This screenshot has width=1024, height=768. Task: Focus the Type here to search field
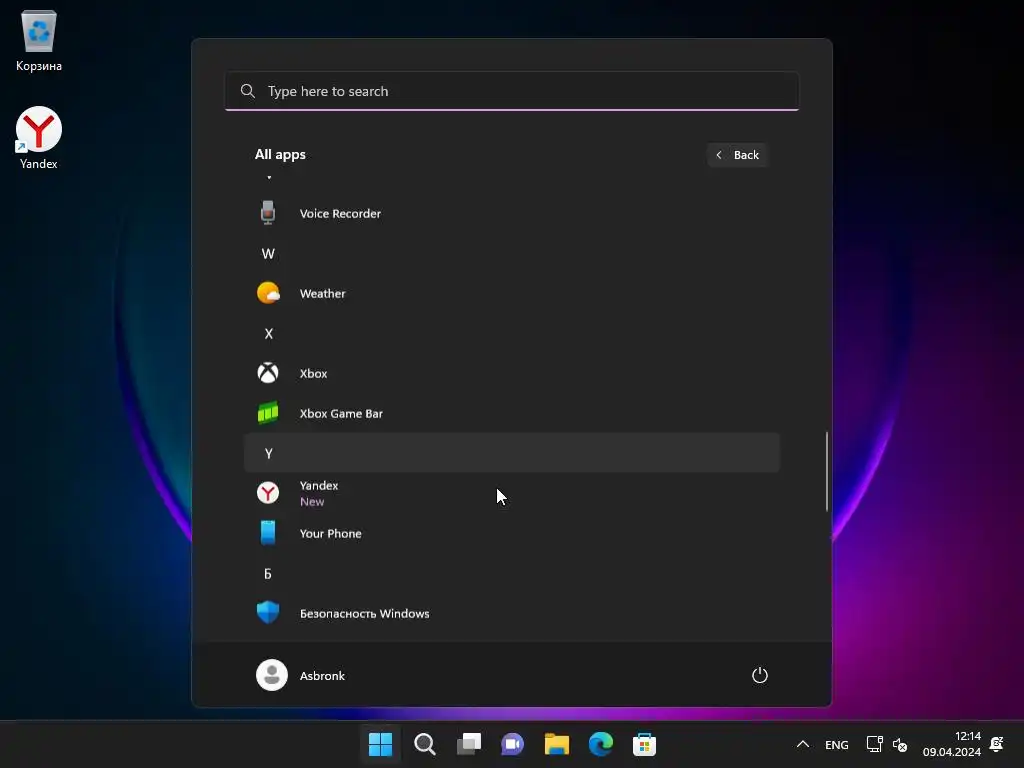pyautogui.click(x=511, y=91)
